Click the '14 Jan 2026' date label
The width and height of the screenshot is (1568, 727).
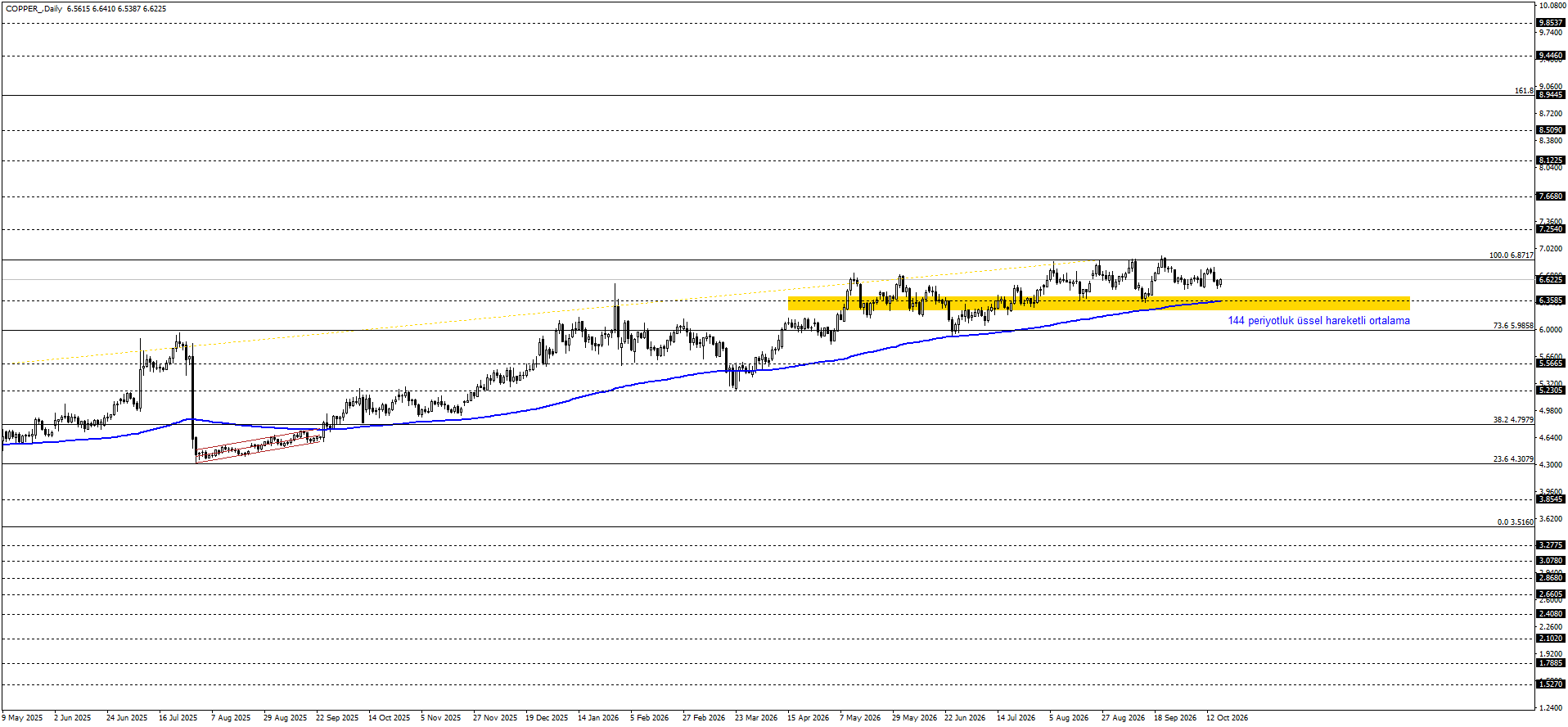[x=598, y=718]
